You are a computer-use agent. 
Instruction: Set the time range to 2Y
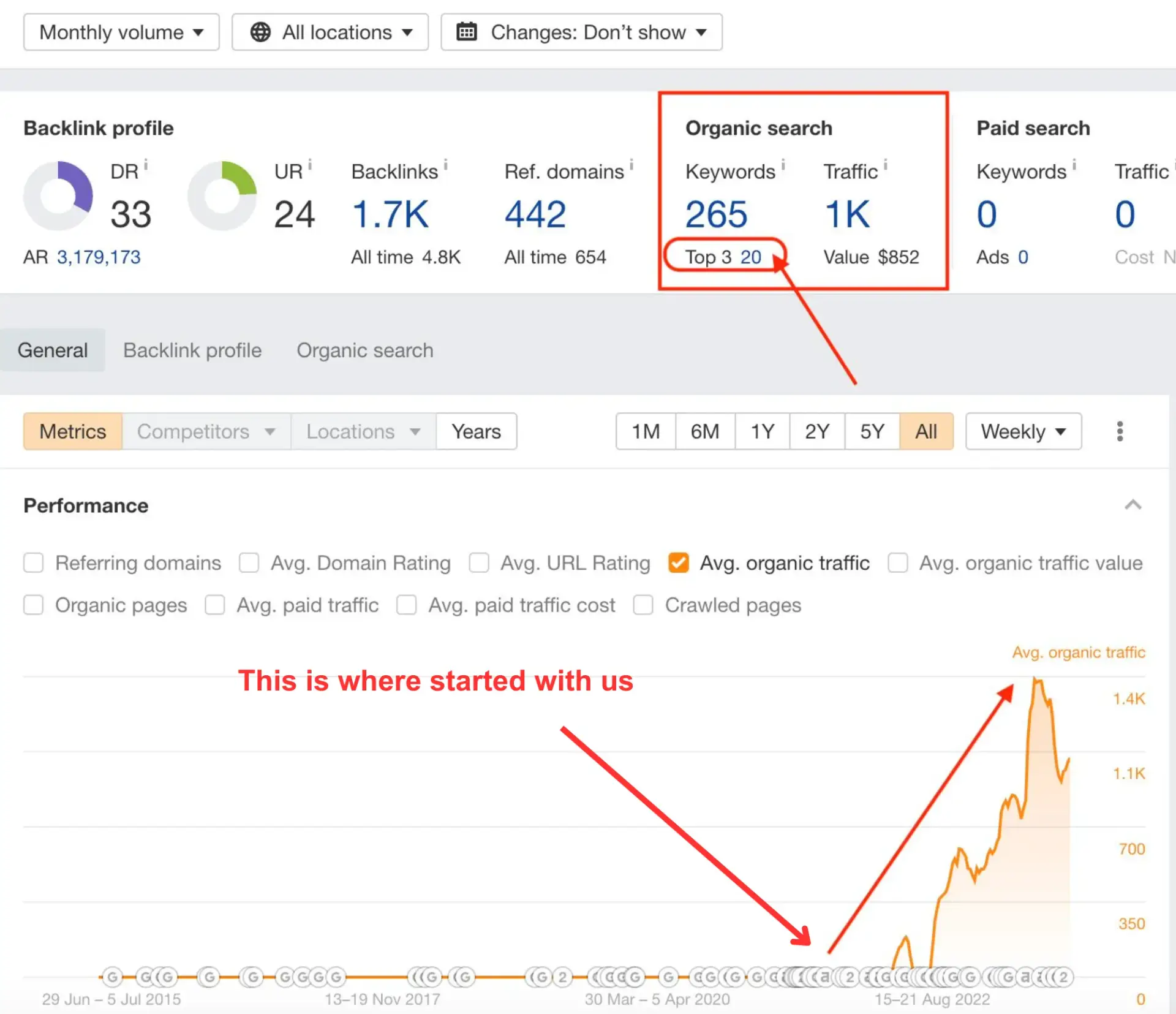(817, 432)
